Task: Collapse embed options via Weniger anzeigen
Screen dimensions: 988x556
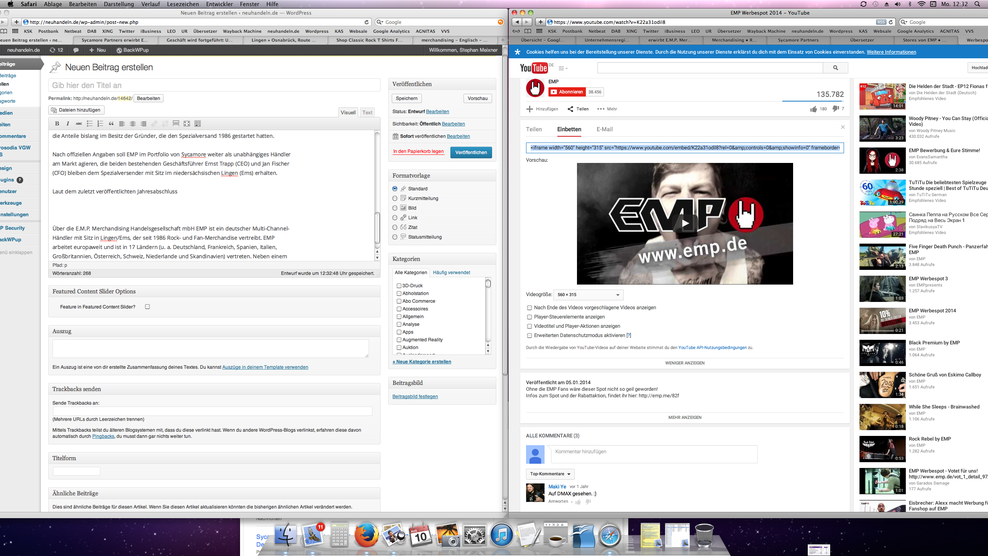Action: point(685,363)
